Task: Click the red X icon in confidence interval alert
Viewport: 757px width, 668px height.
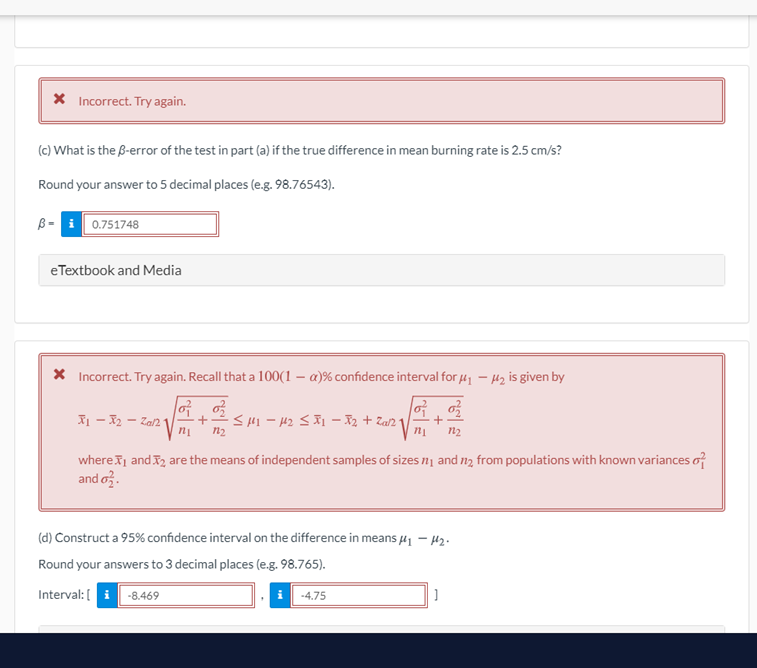Action: coord(59,374)
